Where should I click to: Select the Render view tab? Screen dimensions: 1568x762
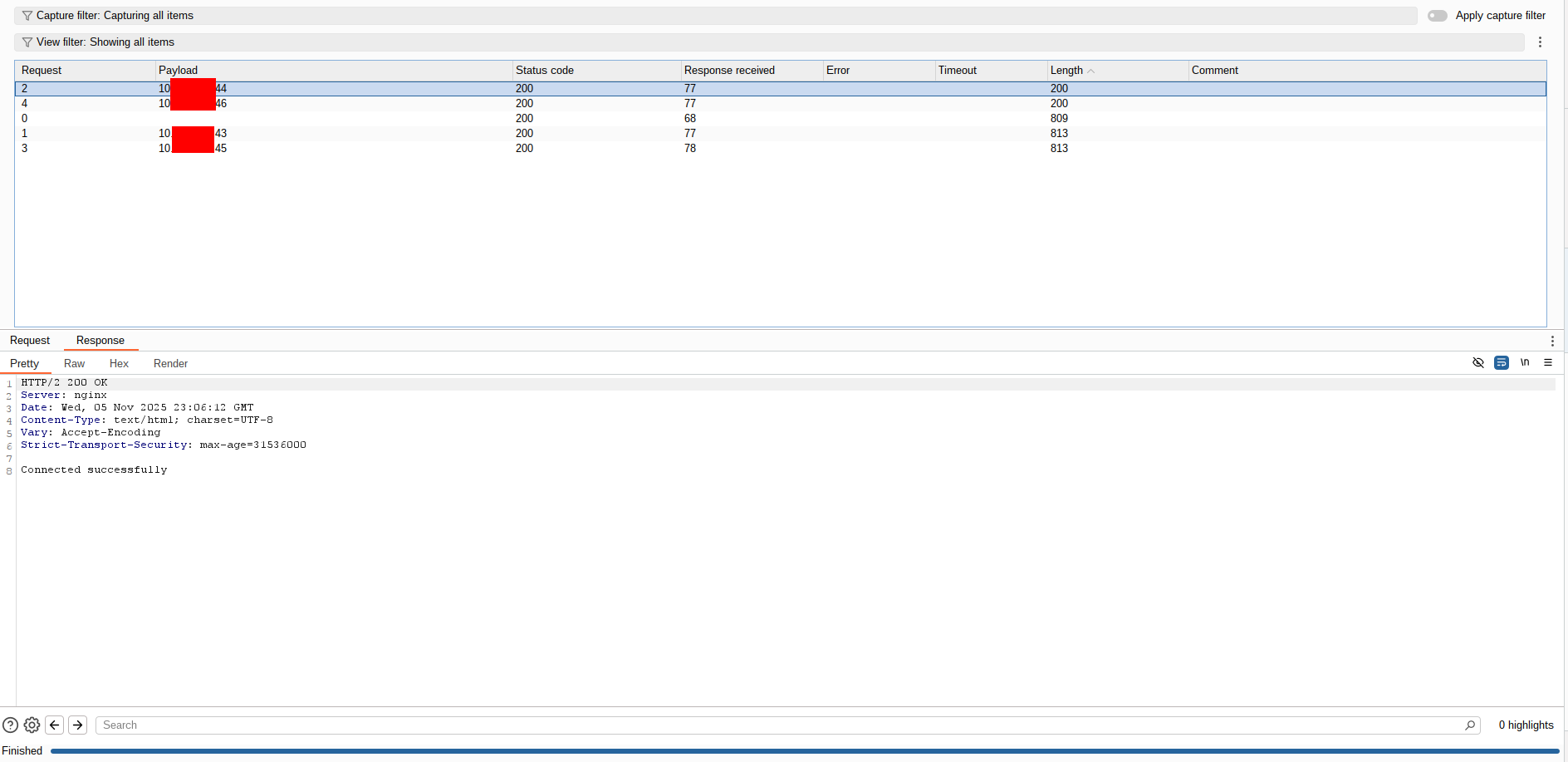tap(170, 363)
